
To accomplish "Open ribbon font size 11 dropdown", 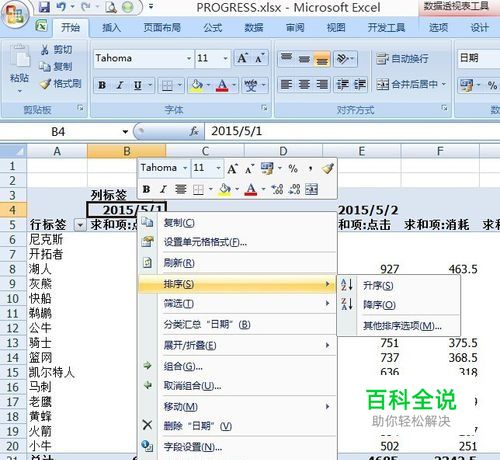I will (x=225, y=58).
